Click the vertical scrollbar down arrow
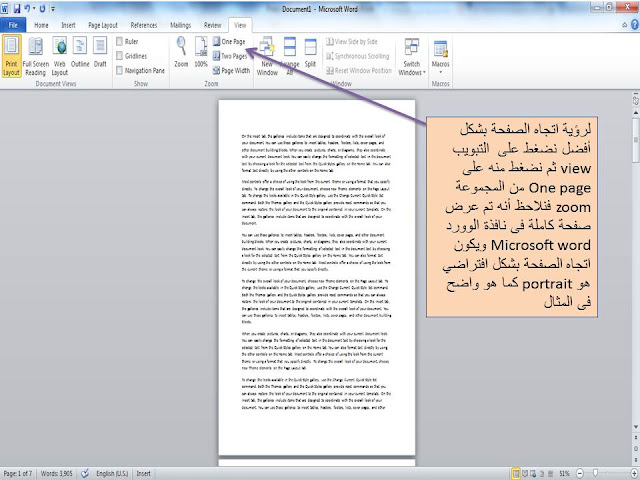 coord(636,427)
